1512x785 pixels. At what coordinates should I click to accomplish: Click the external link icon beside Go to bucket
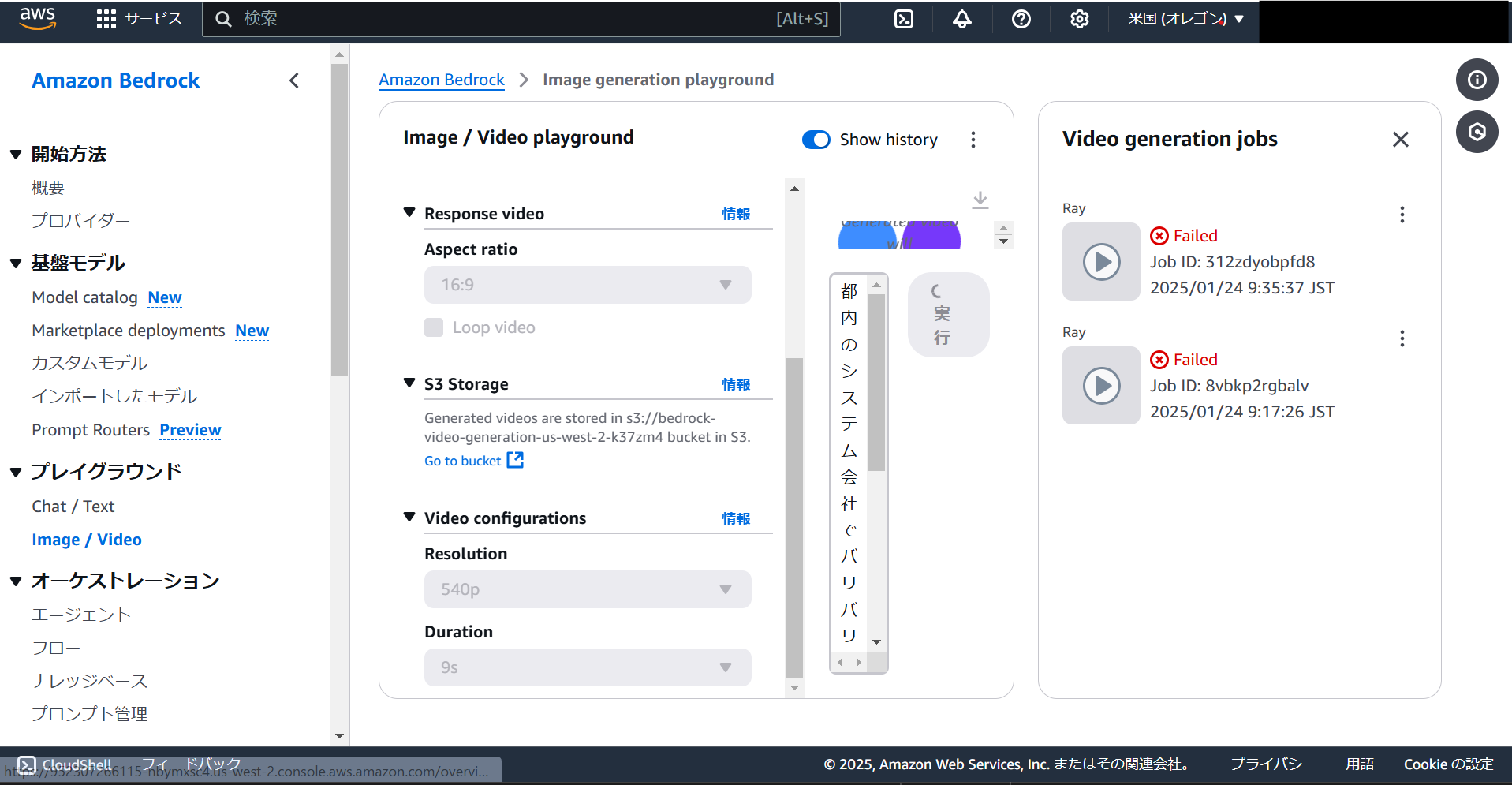click(515, 460)
